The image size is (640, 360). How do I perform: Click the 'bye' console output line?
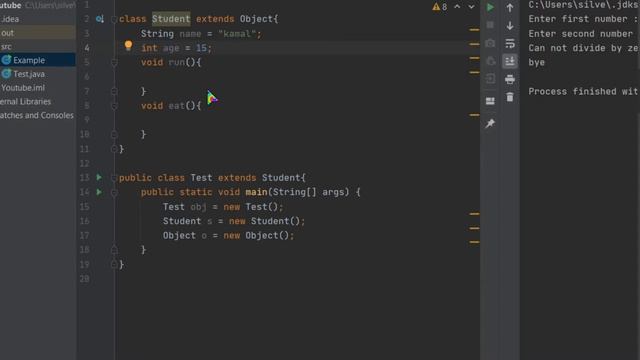pos(536,62)
